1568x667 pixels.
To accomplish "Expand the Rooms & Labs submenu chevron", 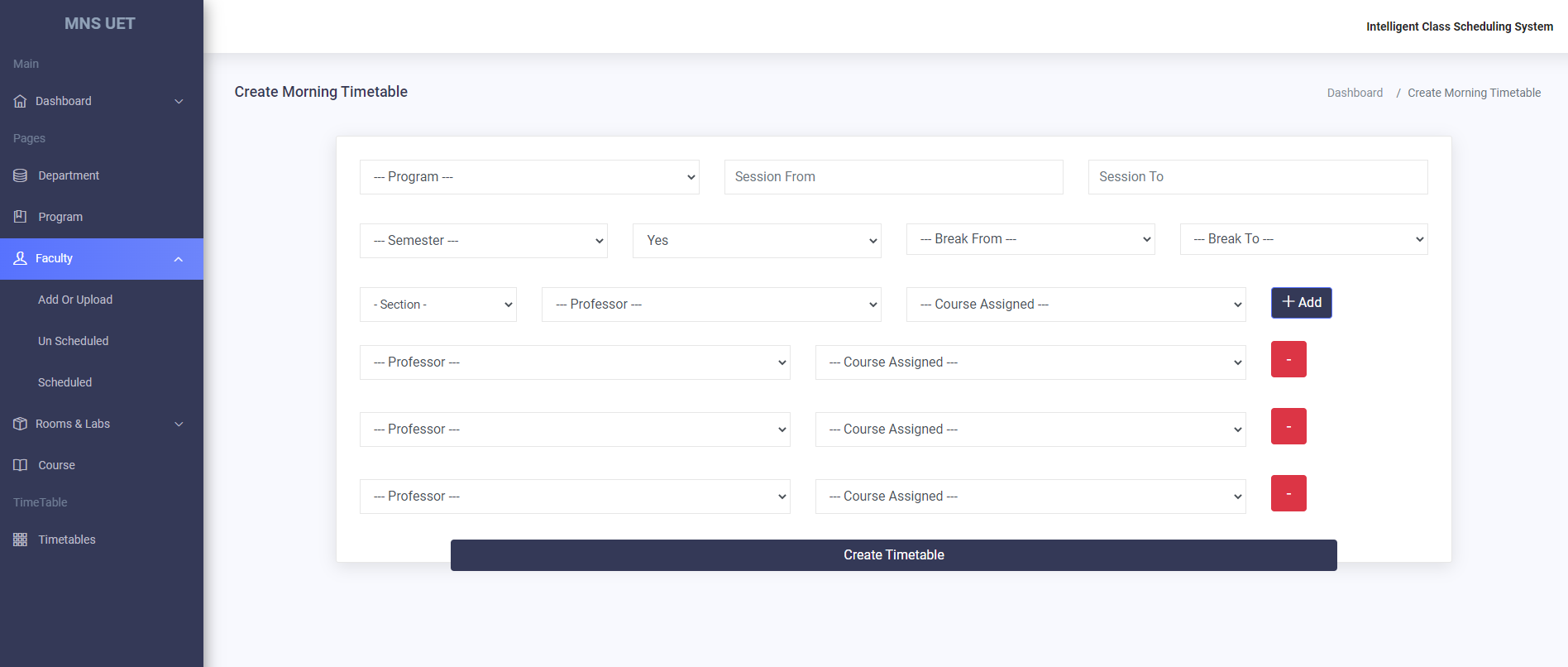I will 179,425.
